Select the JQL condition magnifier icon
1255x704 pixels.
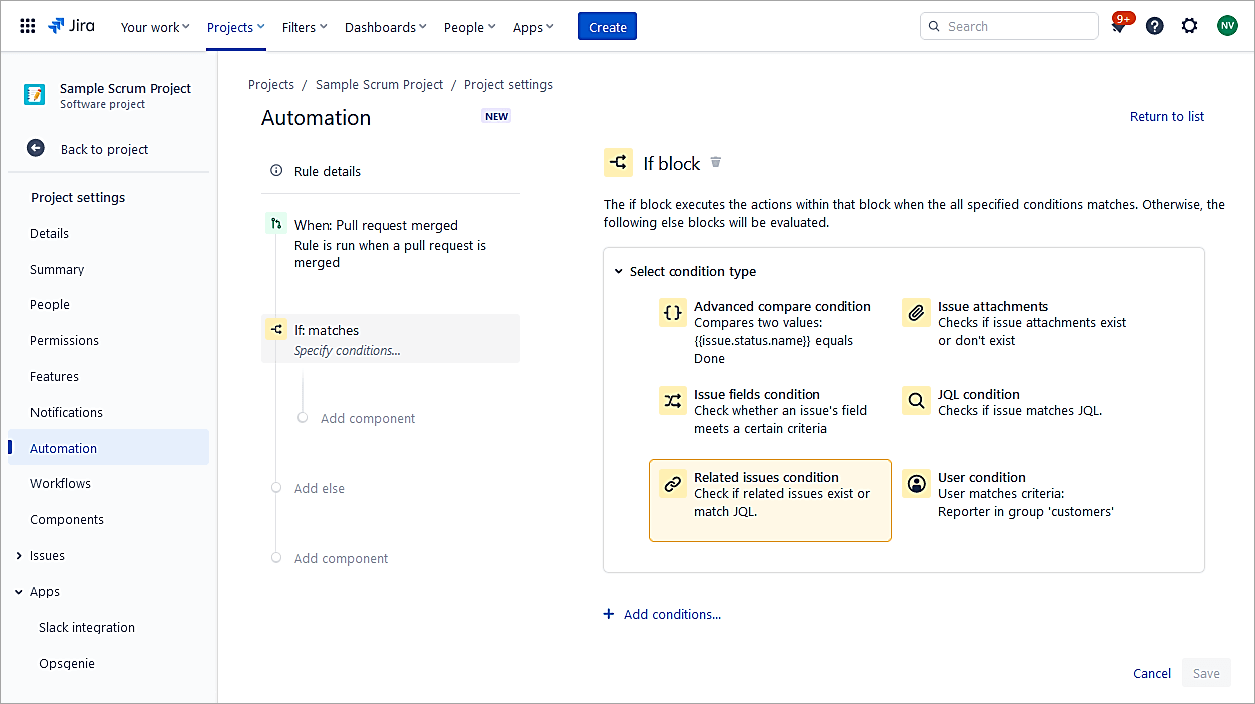coord(916,401)
